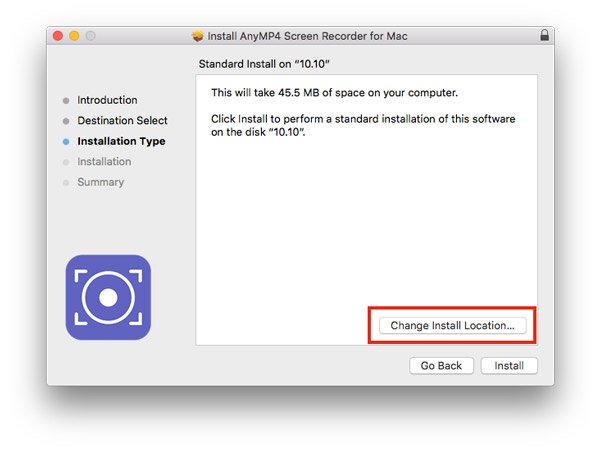The image size is (600, 451).
Task: Click the Install button
Action: pyautogui.click(x=509, y=366)
